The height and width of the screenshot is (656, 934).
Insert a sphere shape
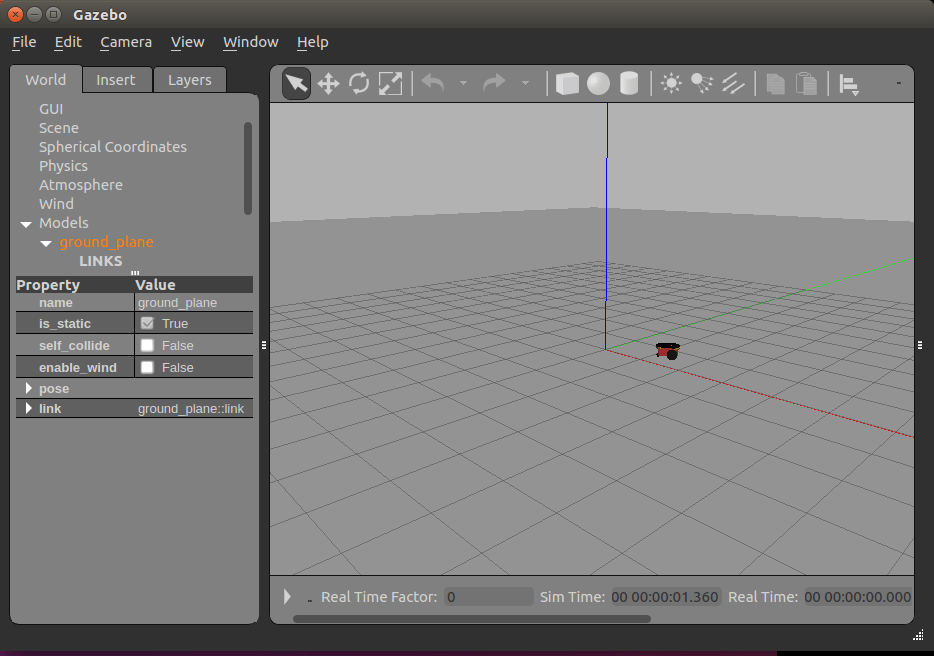click(598, 83)
